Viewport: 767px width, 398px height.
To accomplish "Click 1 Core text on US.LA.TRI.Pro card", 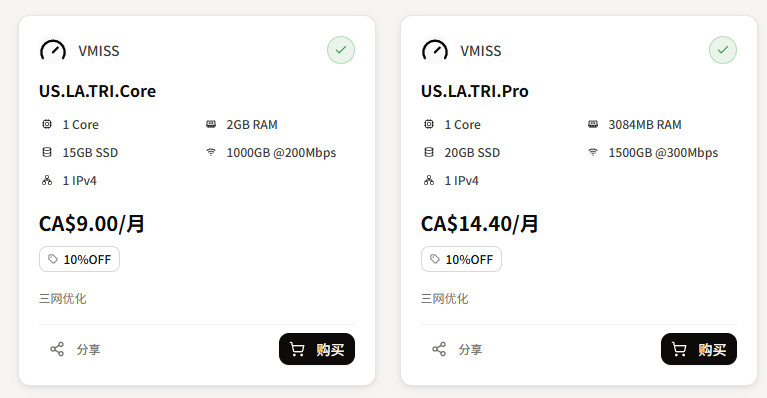I will [463, 125].
